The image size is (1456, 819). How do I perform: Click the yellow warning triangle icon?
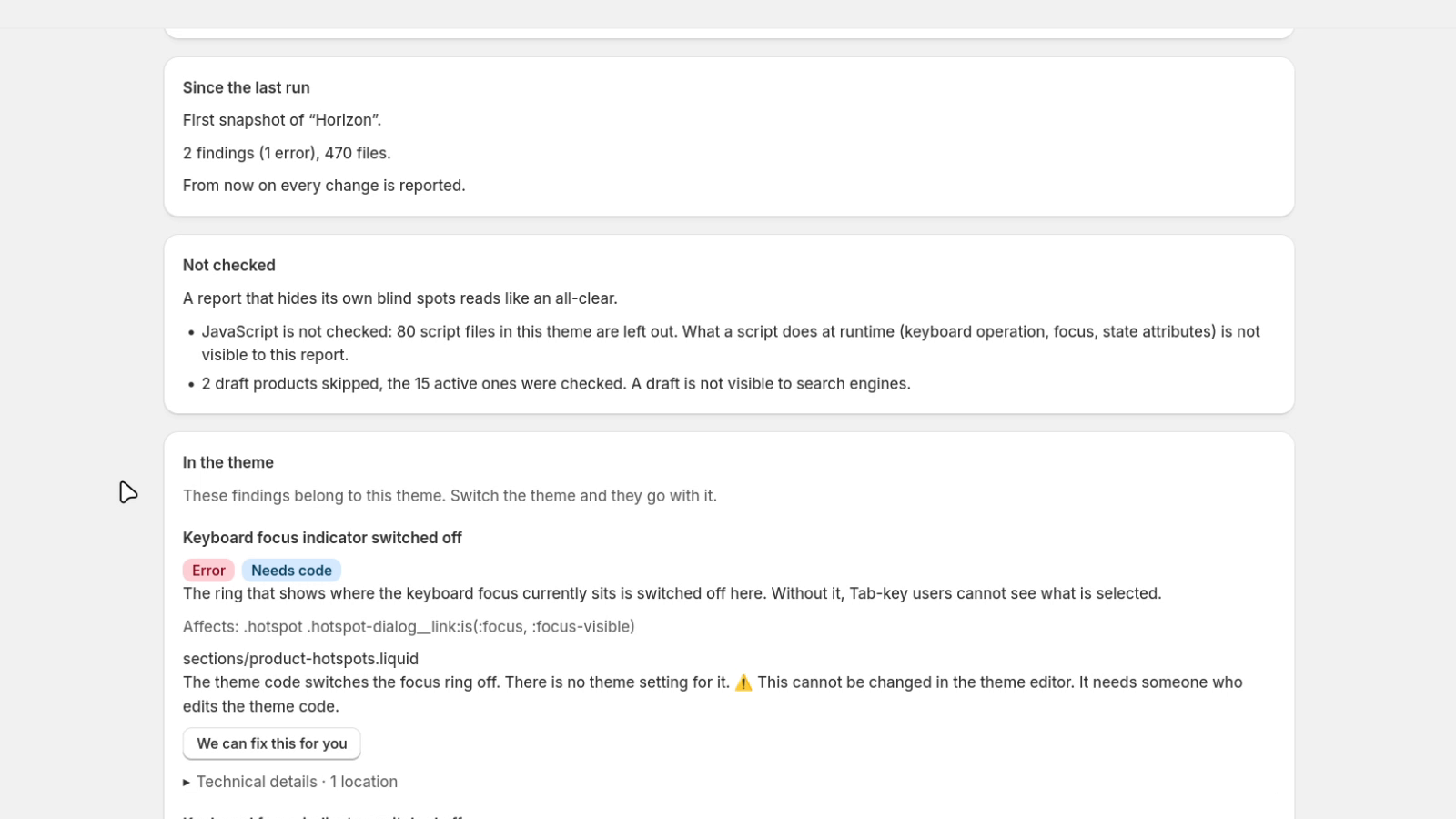(743, 682)
